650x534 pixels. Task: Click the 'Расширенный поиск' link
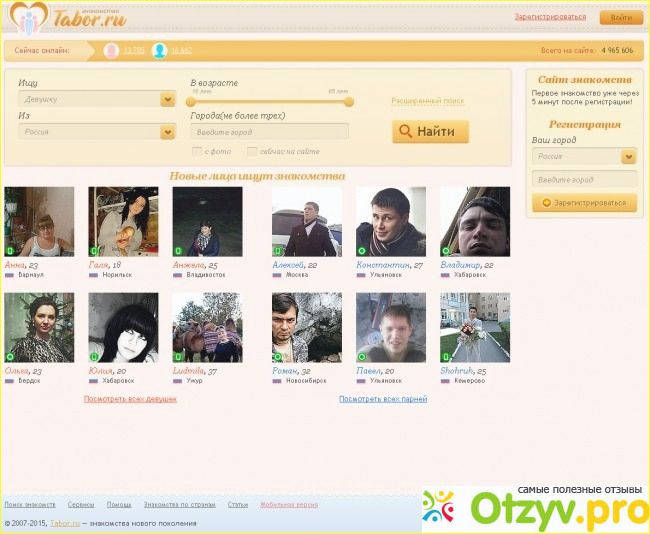[427, 101]
